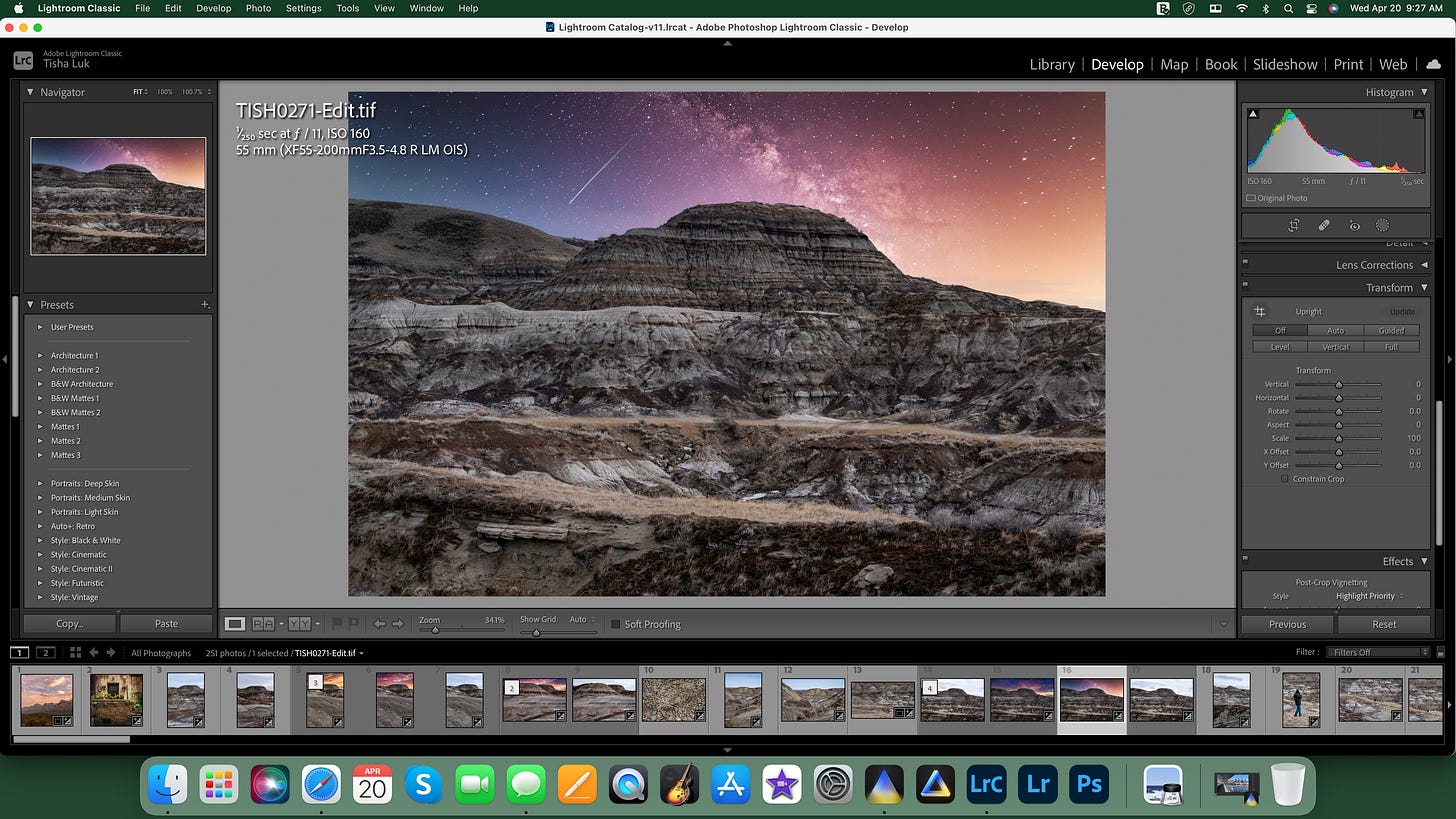This screenshot has height=819, width=1456.
Task: Toggle Transform panel on/off switch
Action: click(1246, 287)
